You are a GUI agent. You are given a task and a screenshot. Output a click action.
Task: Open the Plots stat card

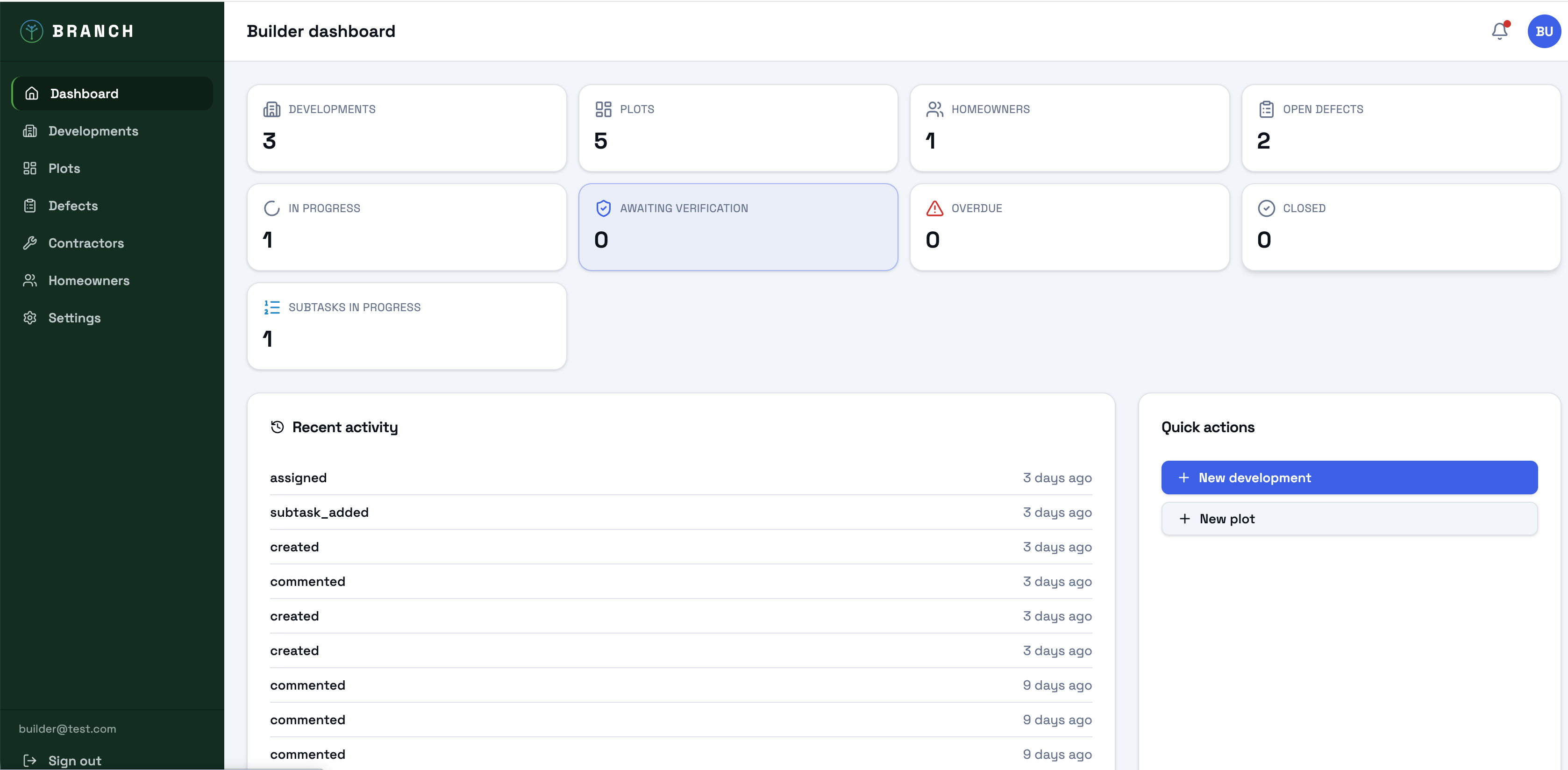(x=738, y=128)
